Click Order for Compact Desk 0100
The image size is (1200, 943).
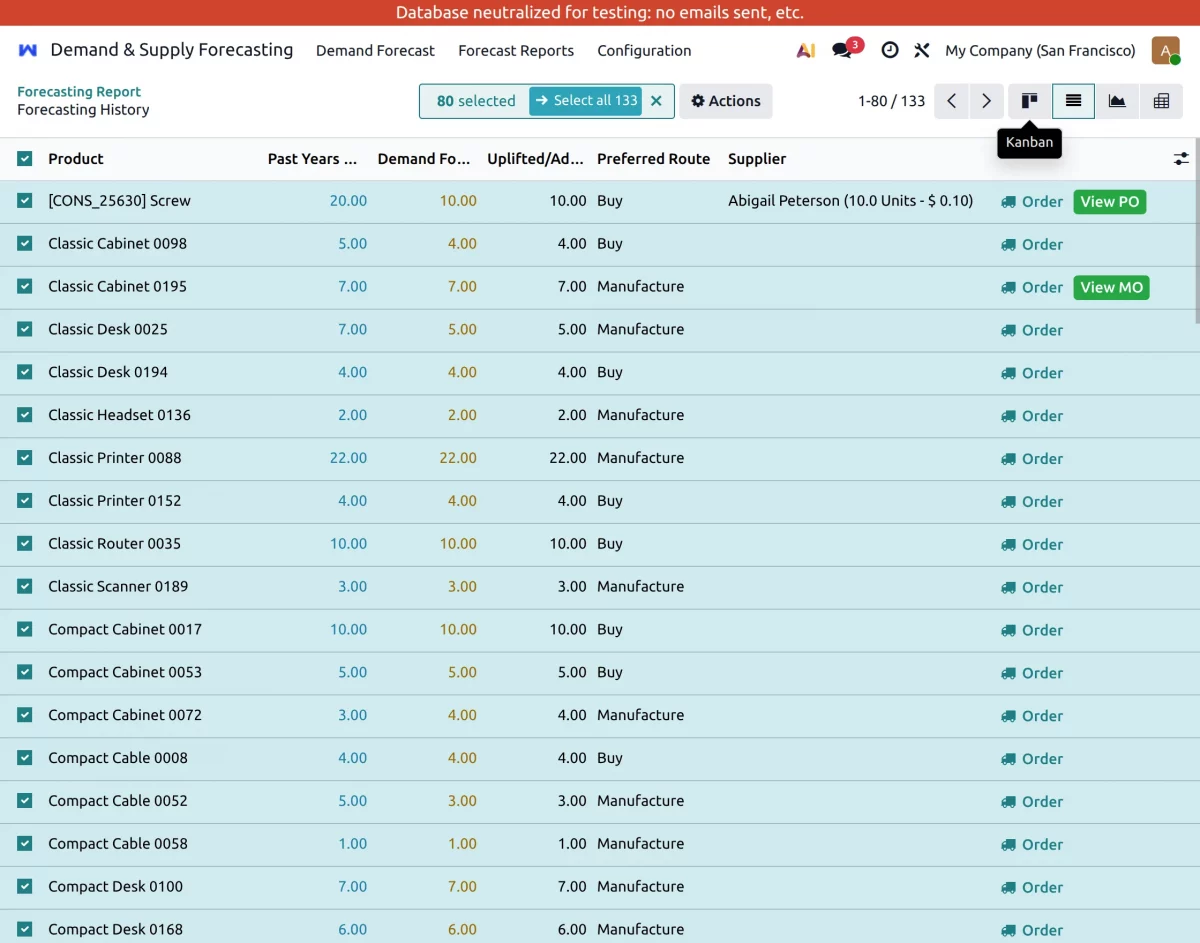(x=1032, y=888)
